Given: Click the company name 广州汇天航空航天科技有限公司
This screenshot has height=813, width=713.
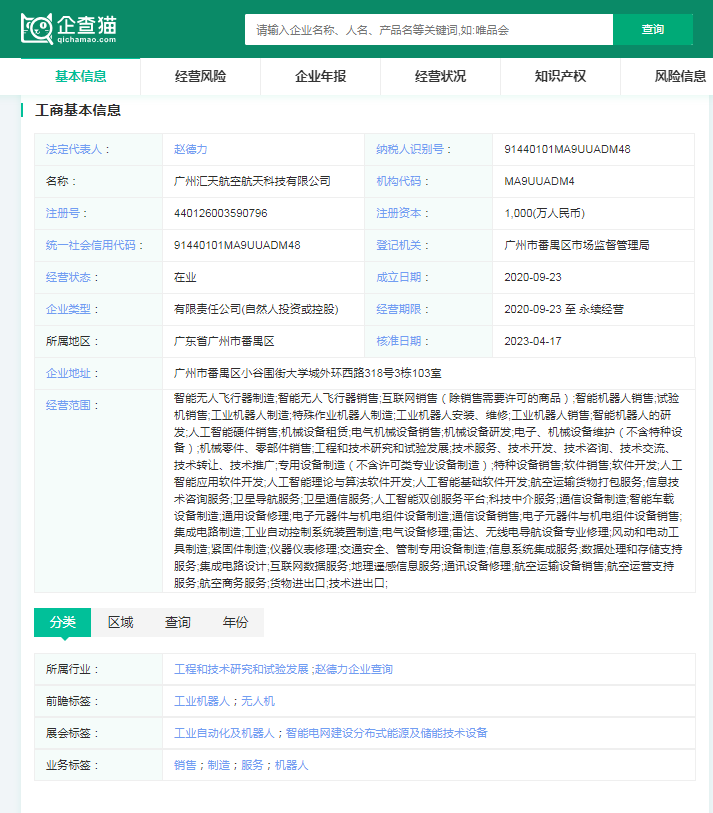Looking at the screenshot, I should click(x=252, y=181).
